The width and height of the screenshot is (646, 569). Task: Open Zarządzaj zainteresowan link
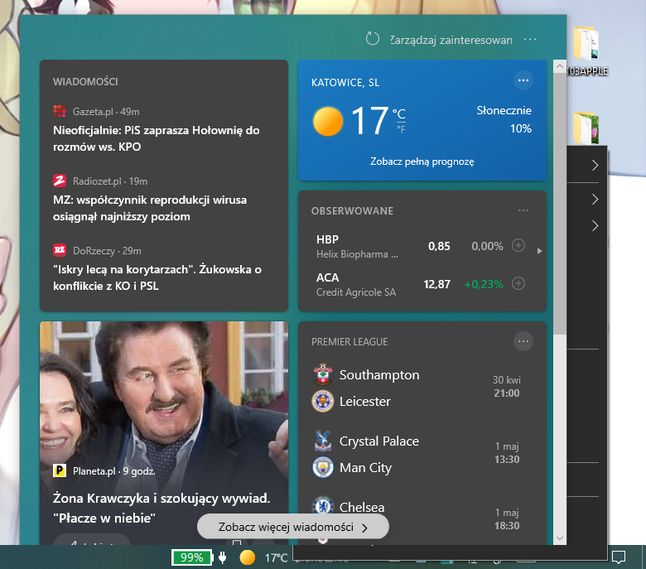451,40
